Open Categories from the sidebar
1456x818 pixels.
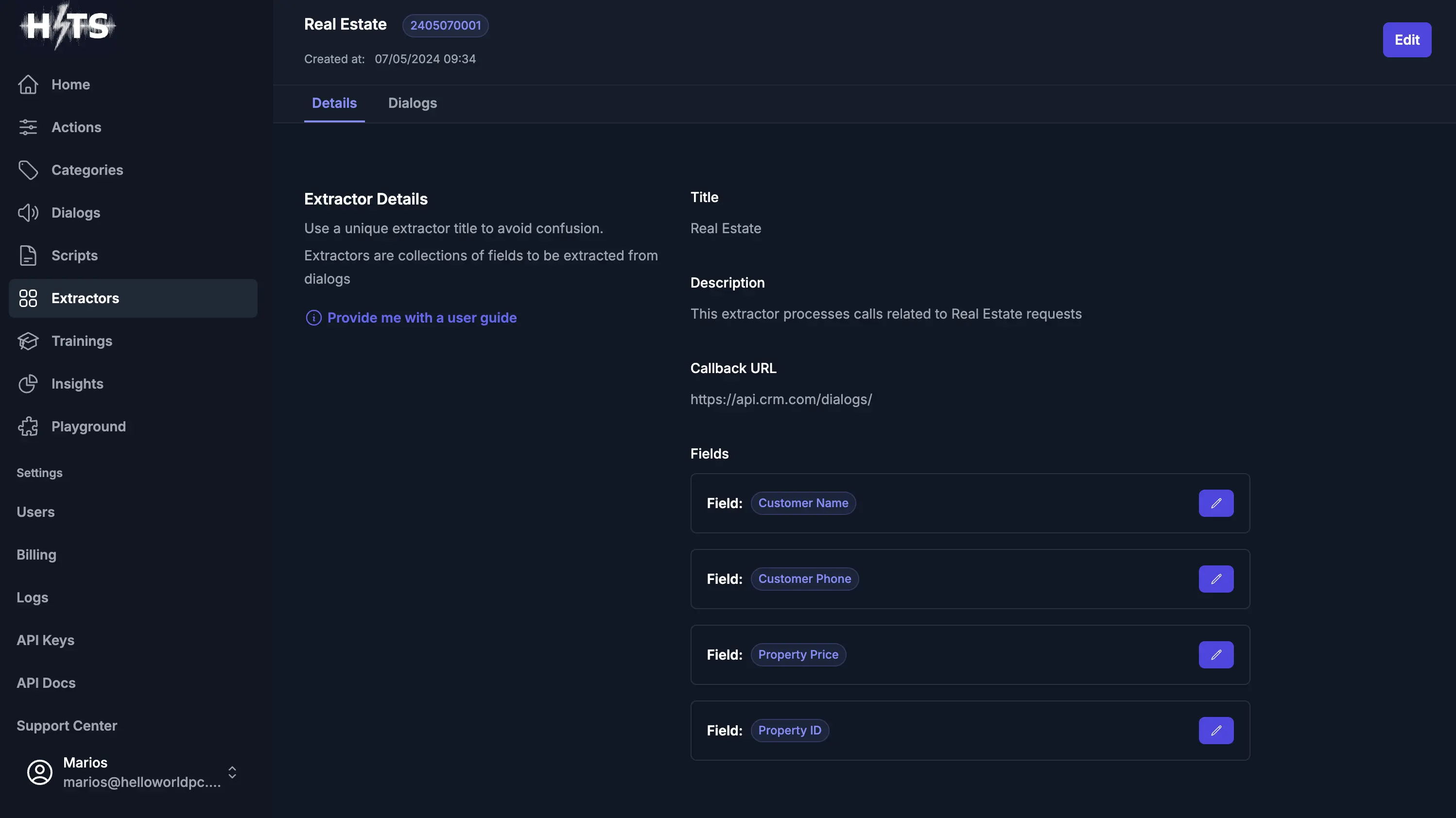(x=87, y=170)
